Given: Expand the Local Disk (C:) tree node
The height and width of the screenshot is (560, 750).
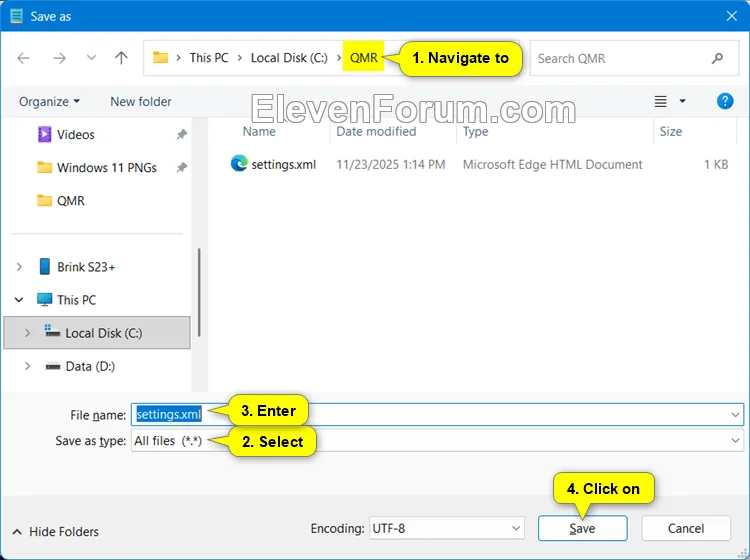Looking at the screenshot, I should coord(27,333).
